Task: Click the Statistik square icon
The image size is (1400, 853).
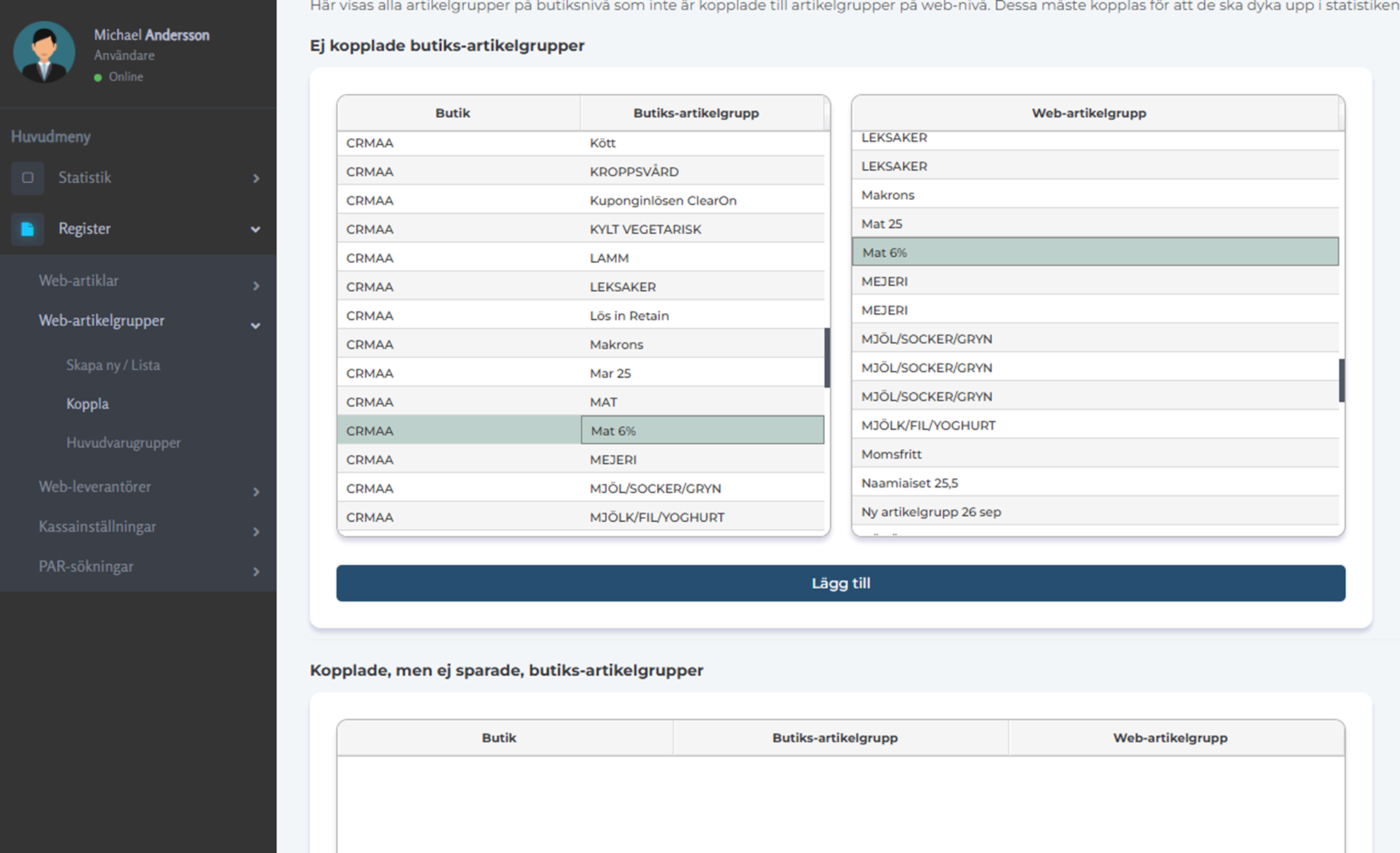Action: [28, 178]
